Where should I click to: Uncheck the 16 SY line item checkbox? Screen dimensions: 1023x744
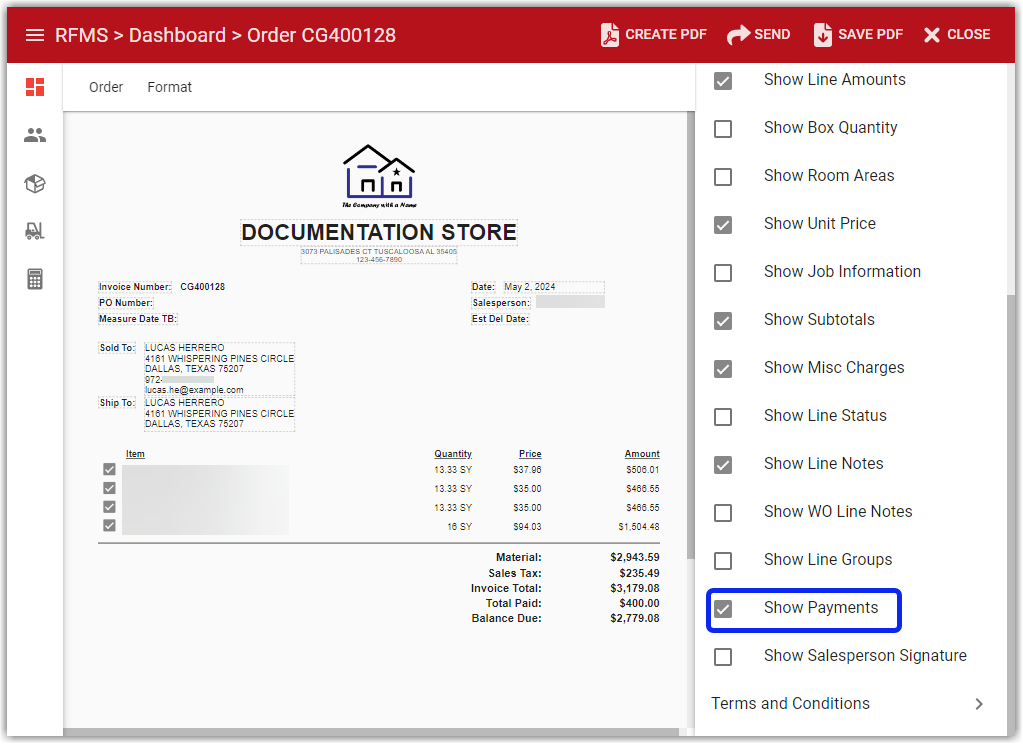[109, 526]
